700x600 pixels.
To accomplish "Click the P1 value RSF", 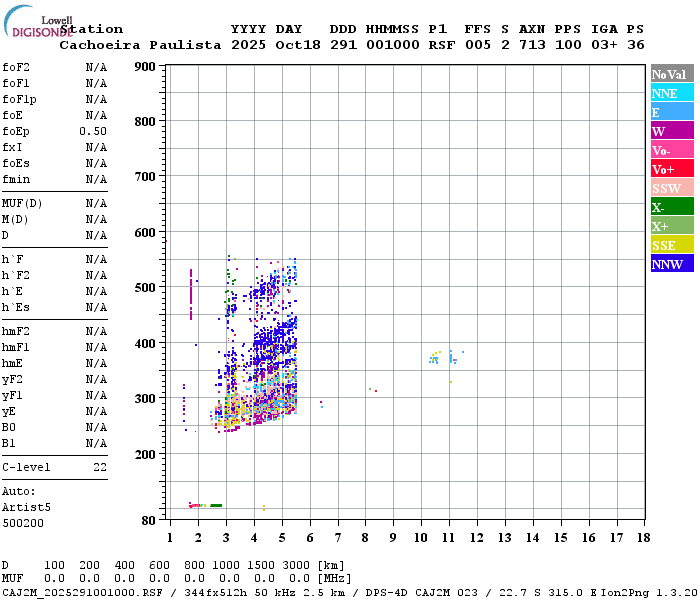I will [442, 45].
